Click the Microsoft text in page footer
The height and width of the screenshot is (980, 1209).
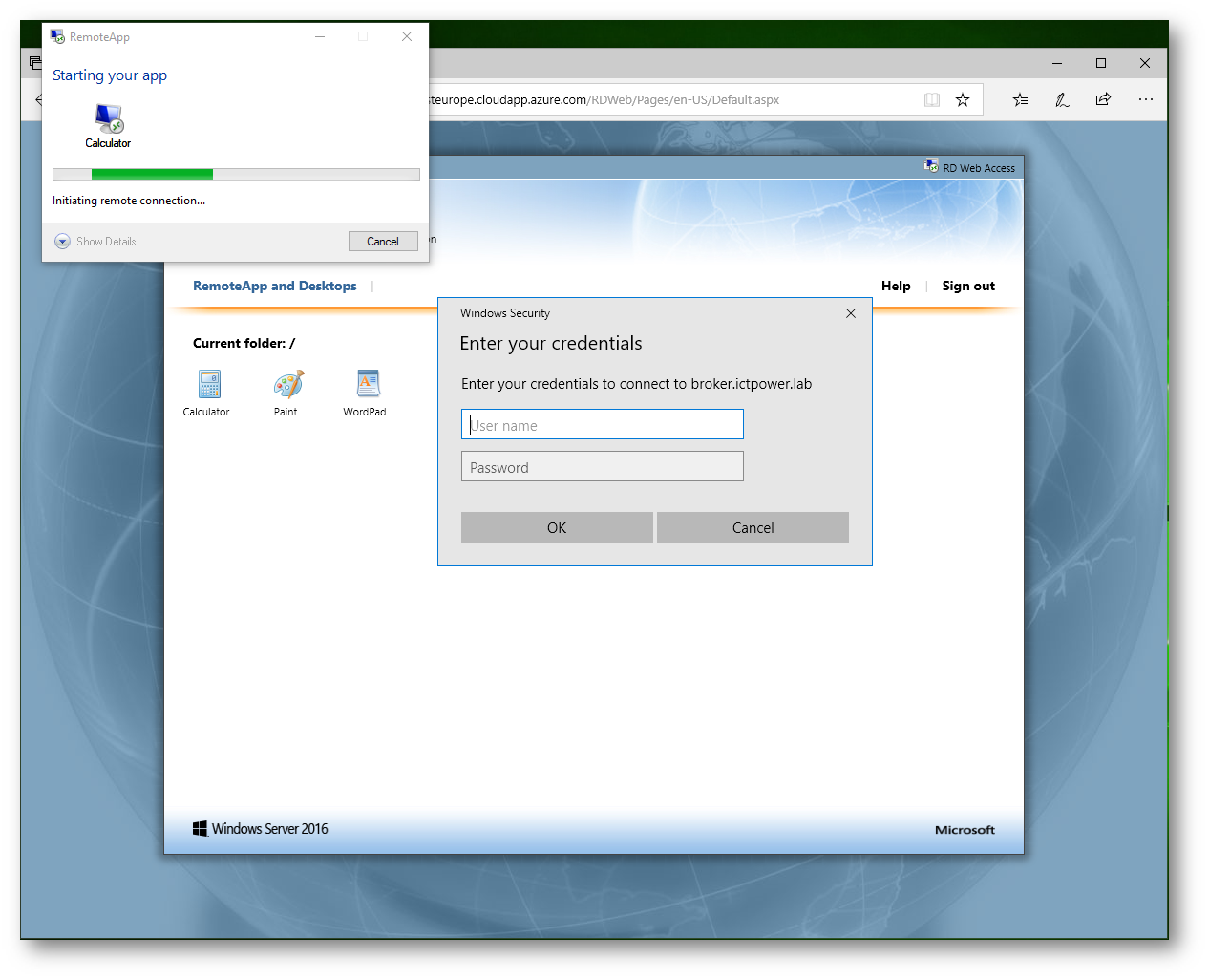(965, 830)
